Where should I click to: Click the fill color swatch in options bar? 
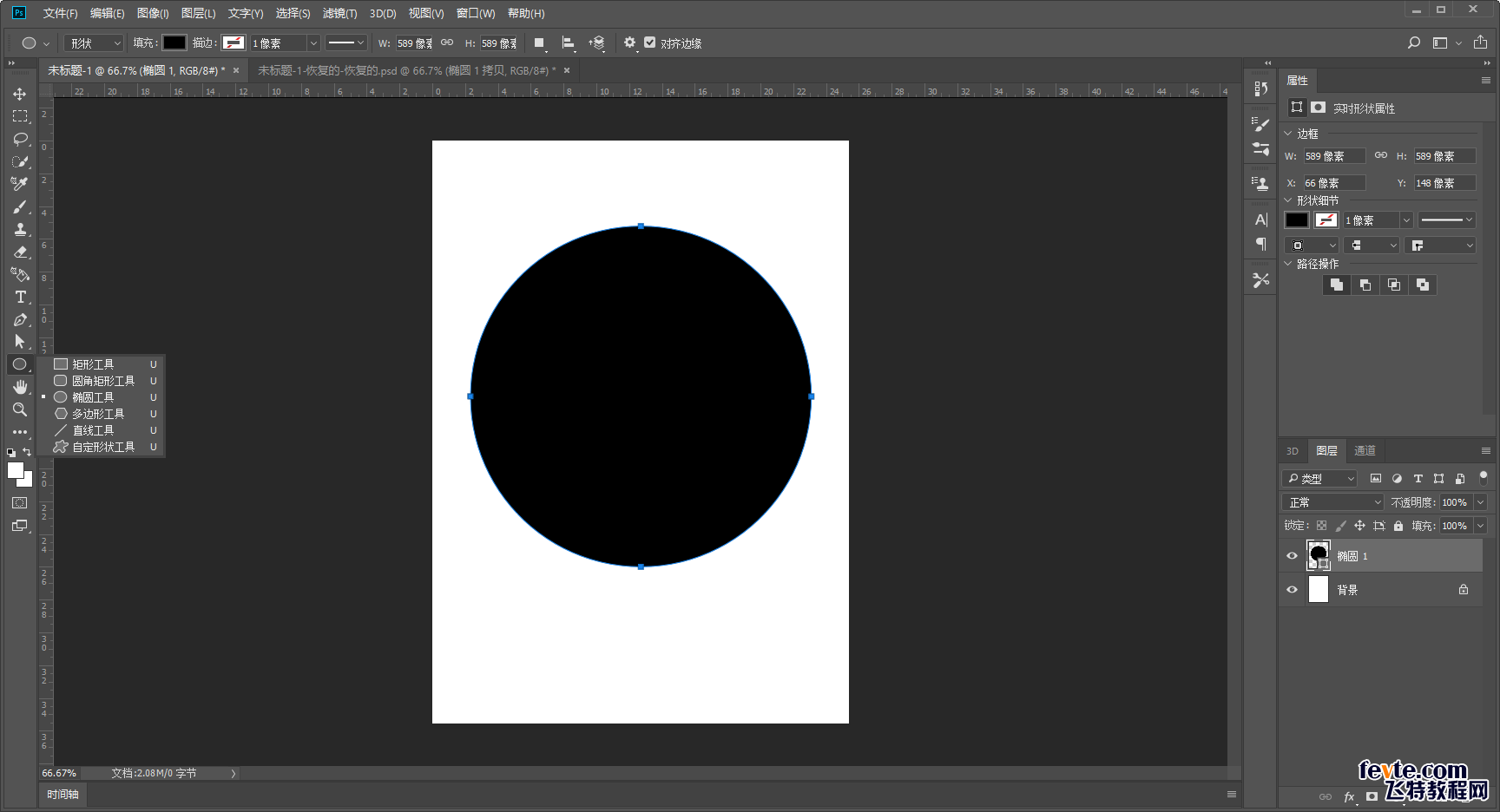click(x=174, y=43)
